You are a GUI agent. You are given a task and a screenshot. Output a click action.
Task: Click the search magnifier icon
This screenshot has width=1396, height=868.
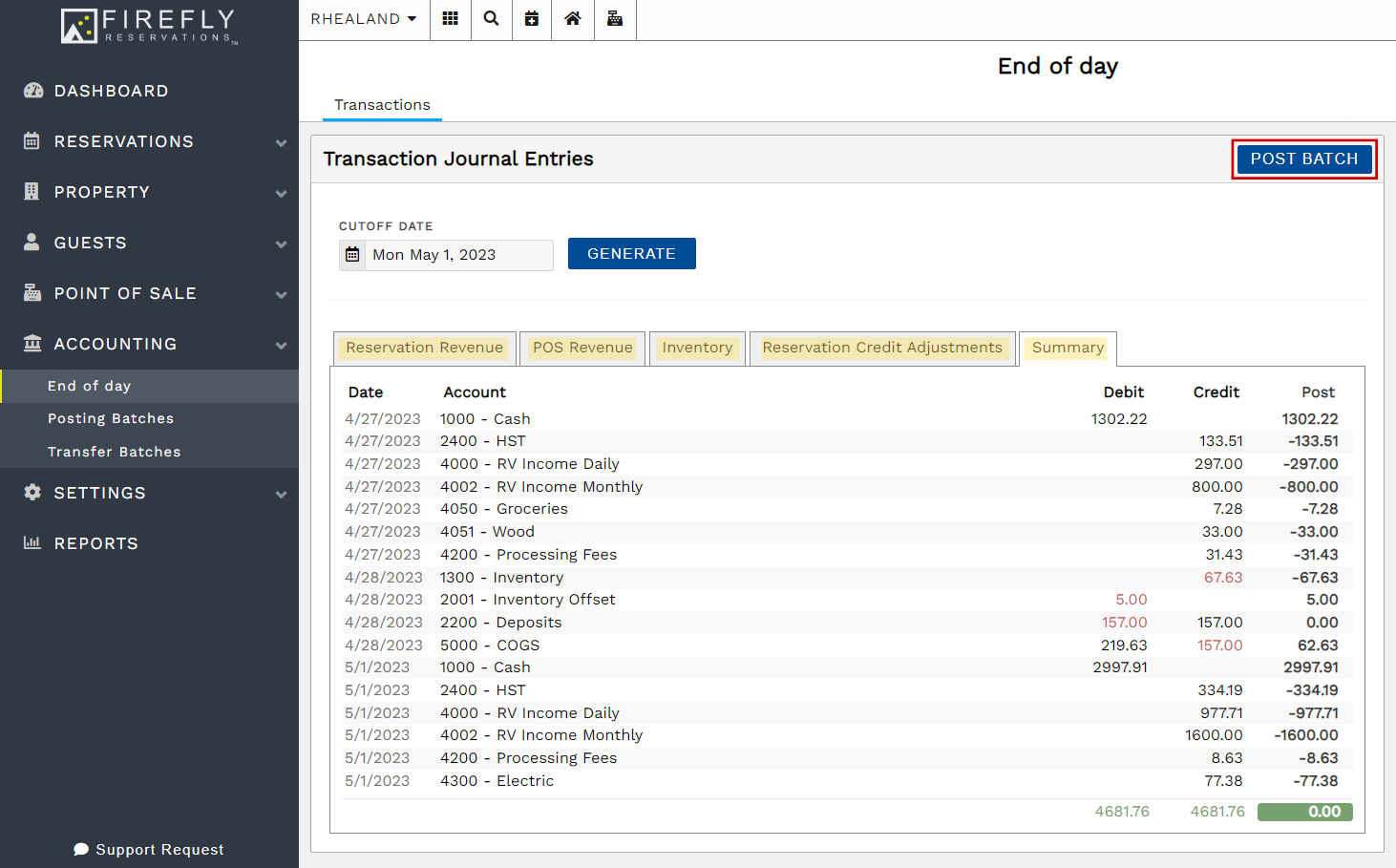point(491,19)
